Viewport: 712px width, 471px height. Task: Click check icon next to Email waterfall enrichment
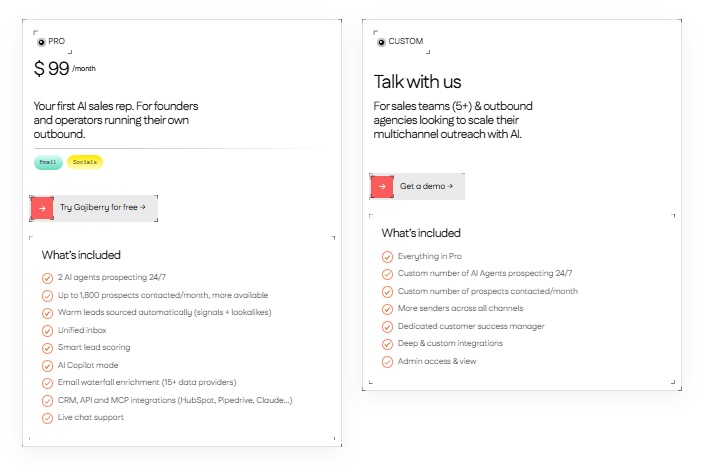click(47, 383)
